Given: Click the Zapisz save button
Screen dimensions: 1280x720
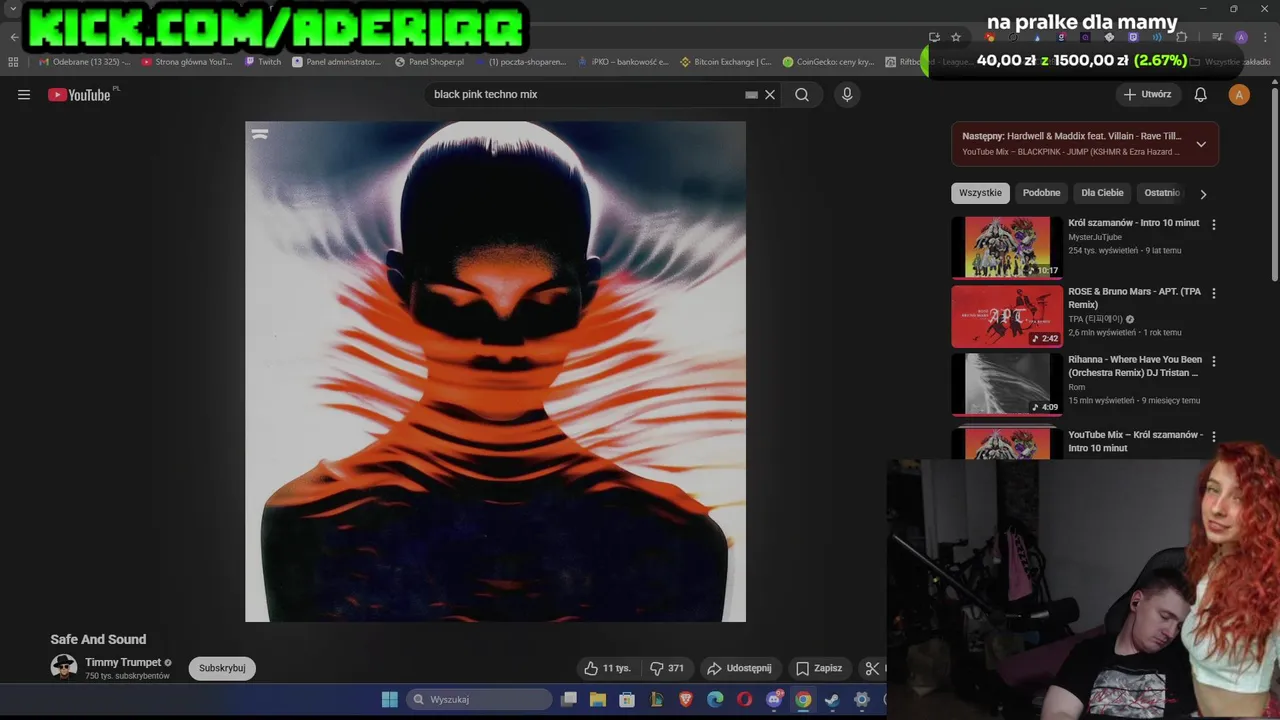Looking at the screenshot, I should tap(819, 668).
